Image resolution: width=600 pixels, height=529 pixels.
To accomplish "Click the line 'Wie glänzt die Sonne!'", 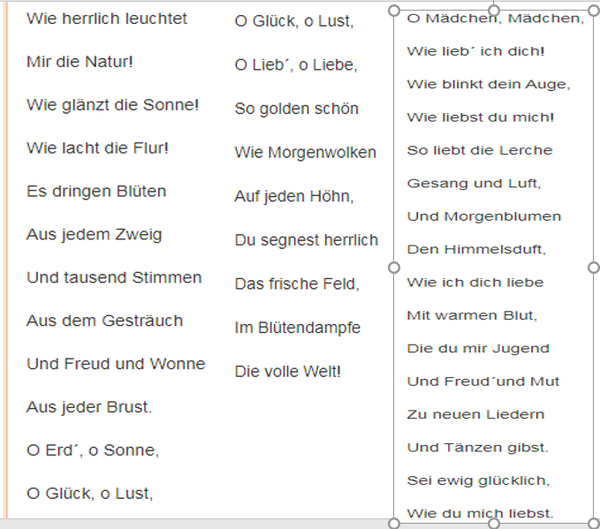I will [x=112, y=105].
